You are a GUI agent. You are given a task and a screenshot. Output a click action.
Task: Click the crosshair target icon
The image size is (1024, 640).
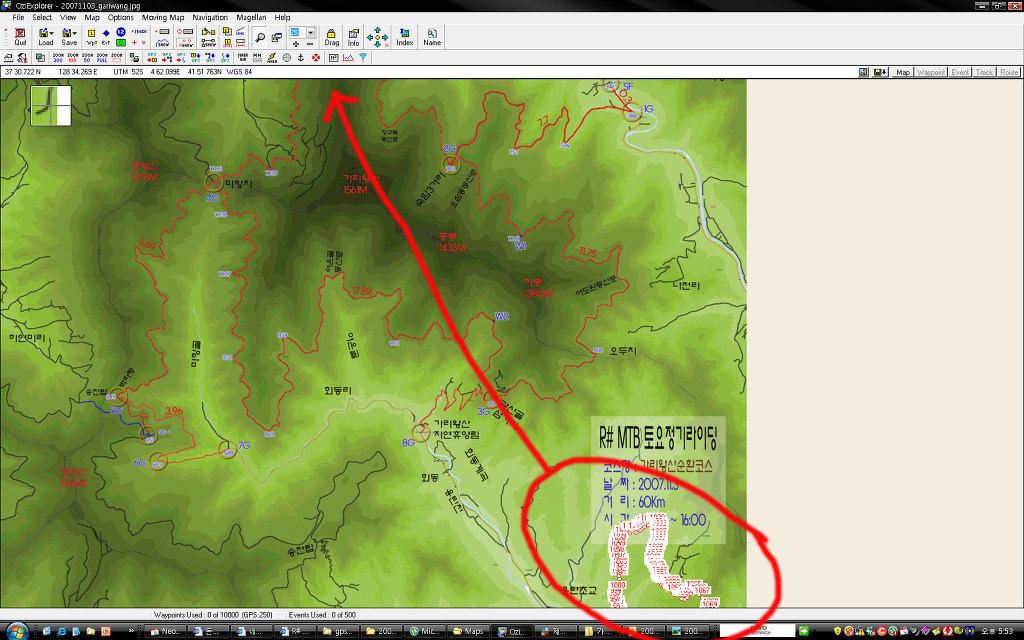click(286, 57)
